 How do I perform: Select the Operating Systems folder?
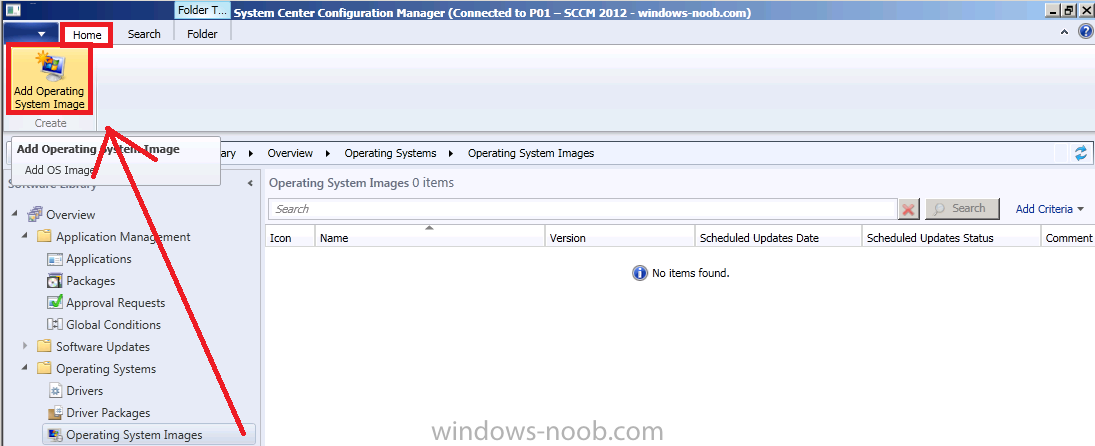(106, 369)
